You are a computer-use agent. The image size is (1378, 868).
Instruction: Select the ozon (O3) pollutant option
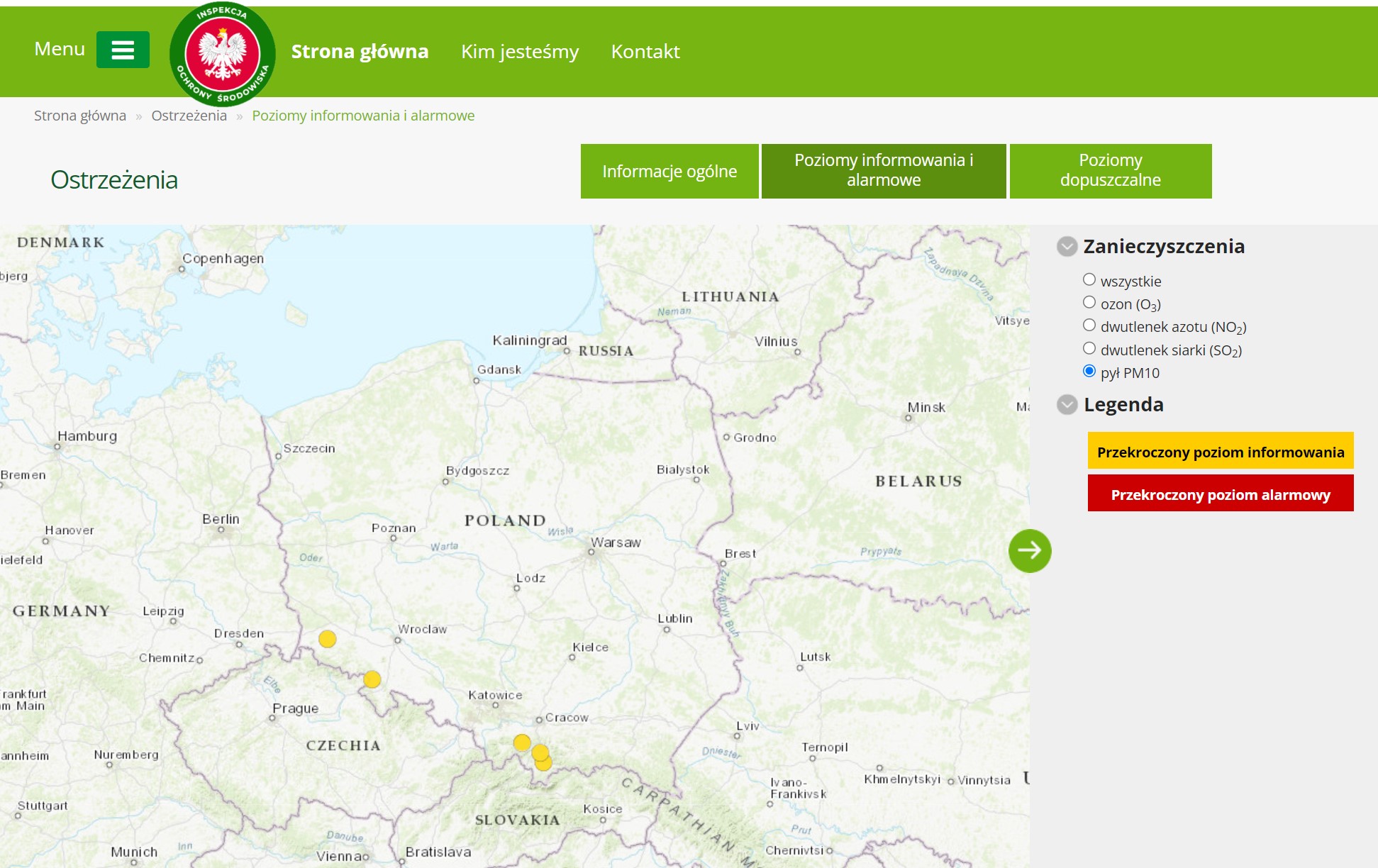click(1089, 302)
